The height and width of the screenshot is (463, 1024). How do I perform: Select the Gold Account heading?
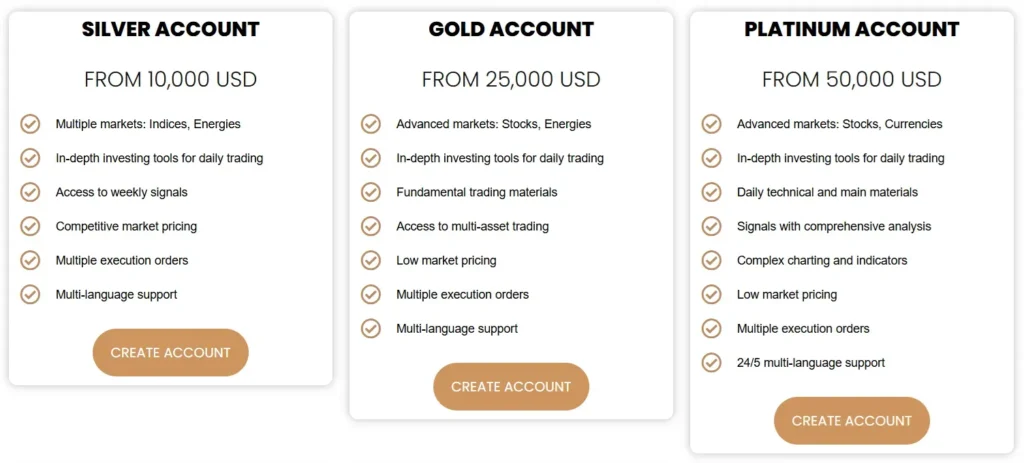tap(511, 30)
